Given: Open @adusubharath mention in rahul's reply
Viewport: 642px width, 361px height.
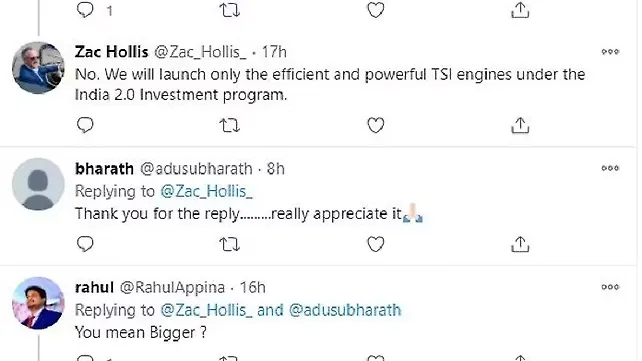Looking at the screenshot, I should (345, 310).
